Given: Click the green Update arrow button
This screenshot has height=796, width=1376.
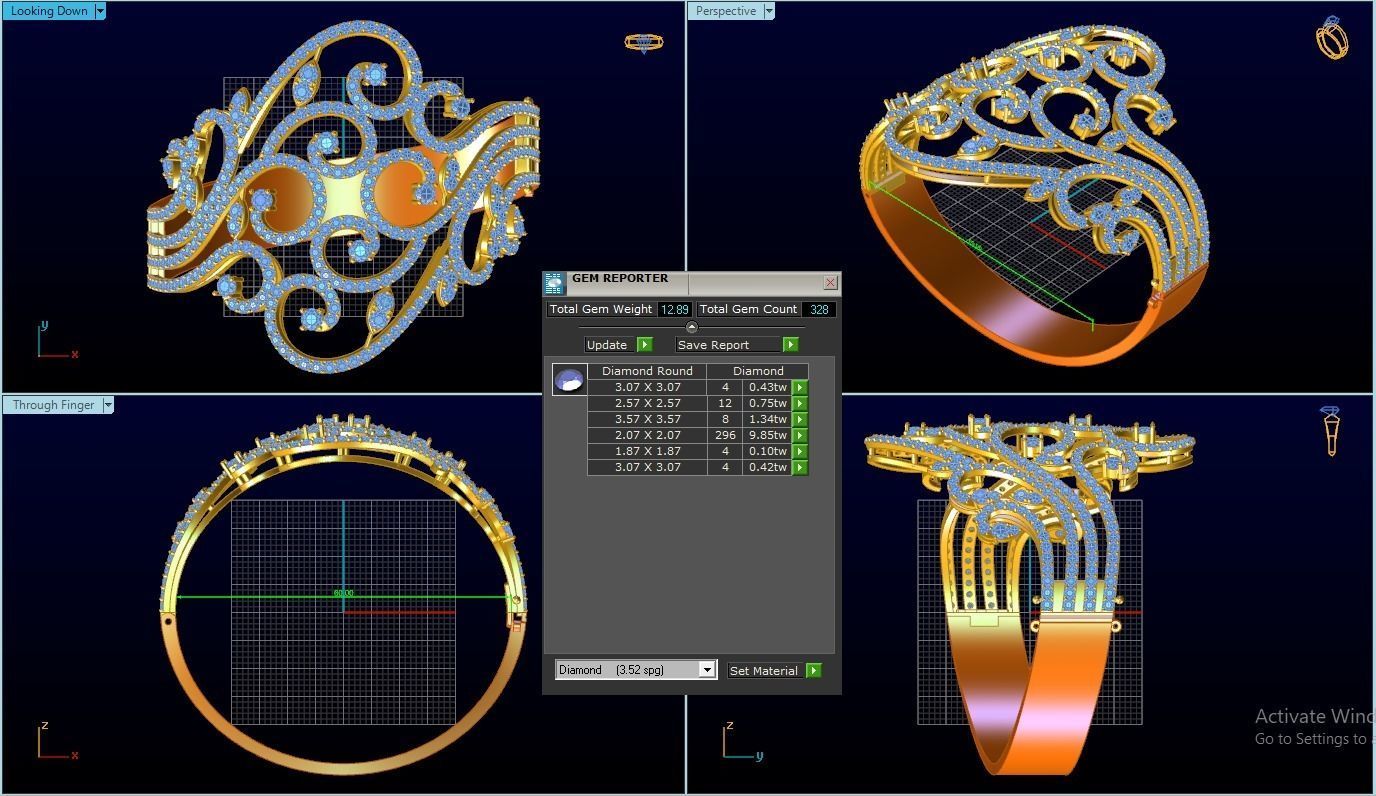Looking at the screenshot, I should [645, 345].
